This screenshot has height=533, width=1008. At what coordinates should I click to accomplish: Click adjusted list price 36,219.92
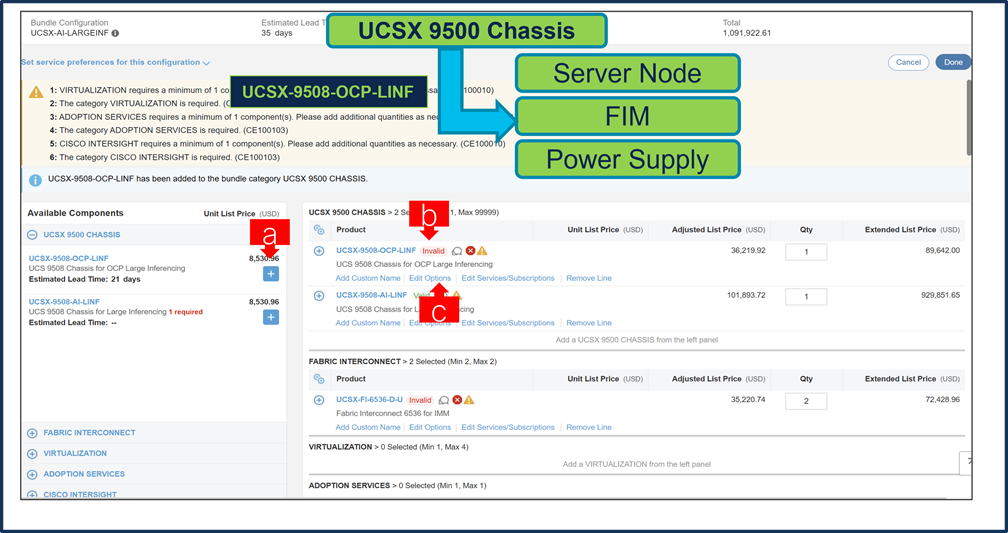coord(748,250)
